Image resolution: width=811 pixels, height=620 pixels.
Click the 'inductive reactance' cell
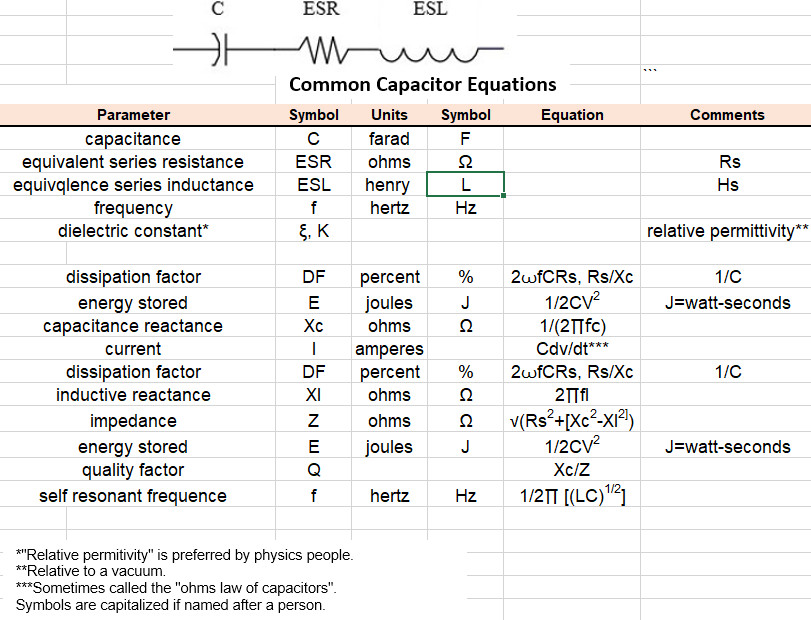click(x=138, y=395)
